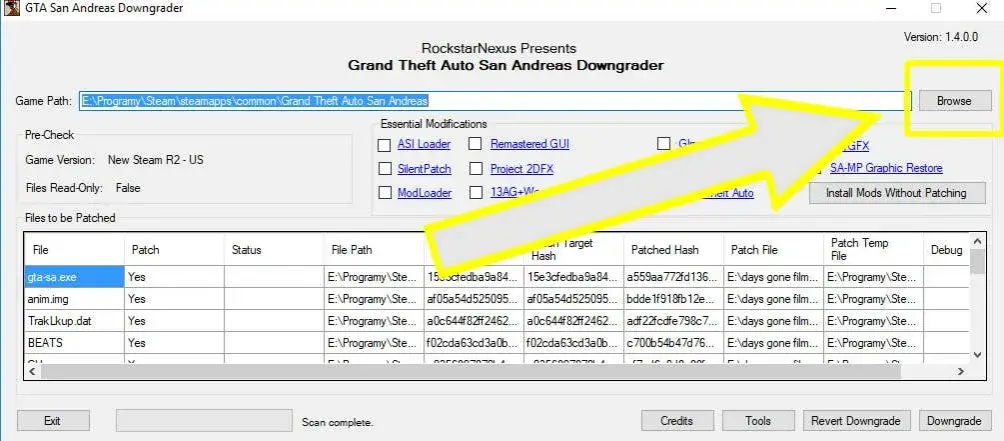Viewport: 1004px width, 441px height.
Task: Start the Downgrade button
Action: [954, 421]
